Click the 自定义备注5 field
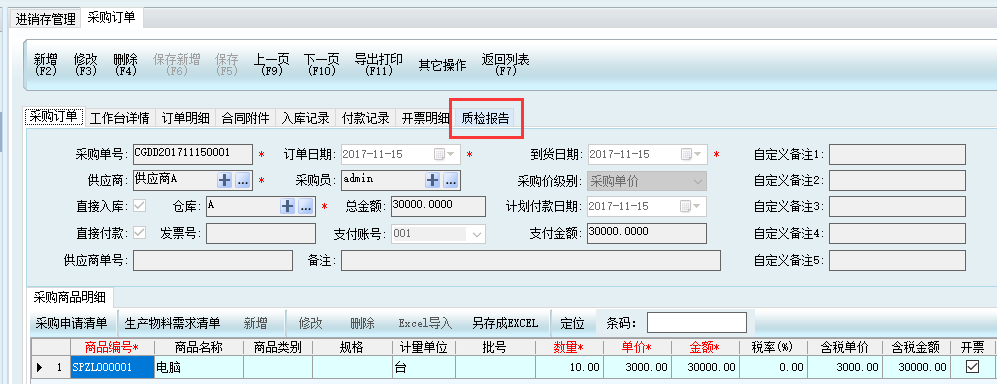 tap(897, 261)
